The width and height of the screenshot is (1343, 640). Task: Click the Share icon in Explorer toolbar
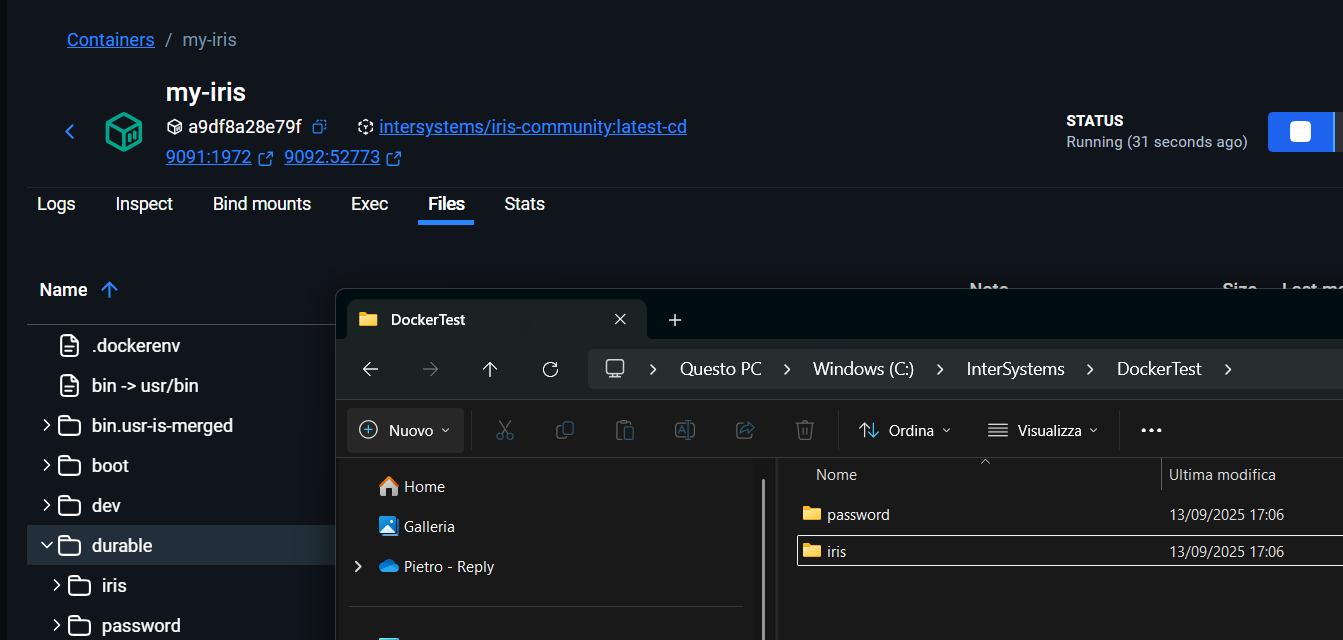(744, 430)
